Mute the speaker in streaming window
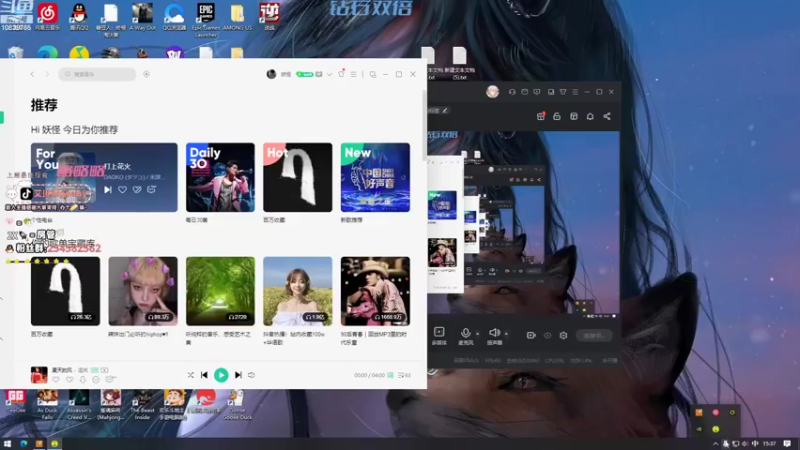 [x=494, y=336]
